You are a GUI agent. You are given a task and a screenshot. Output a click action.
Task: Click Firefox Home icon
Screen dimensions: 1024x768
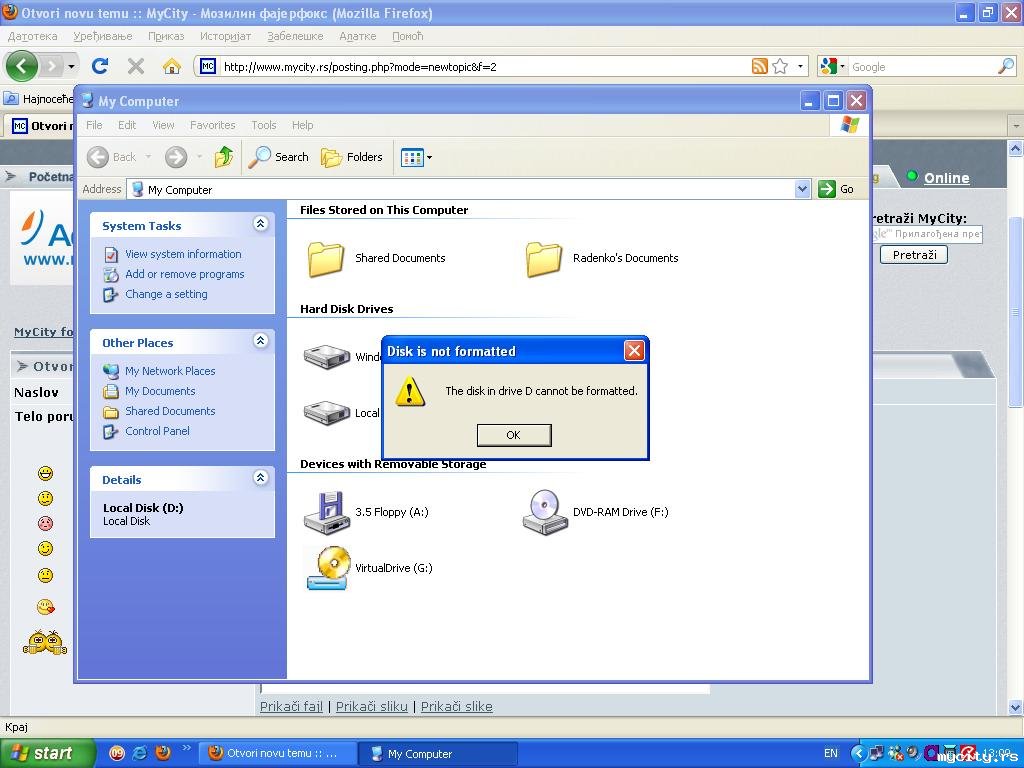pos(172,66)
